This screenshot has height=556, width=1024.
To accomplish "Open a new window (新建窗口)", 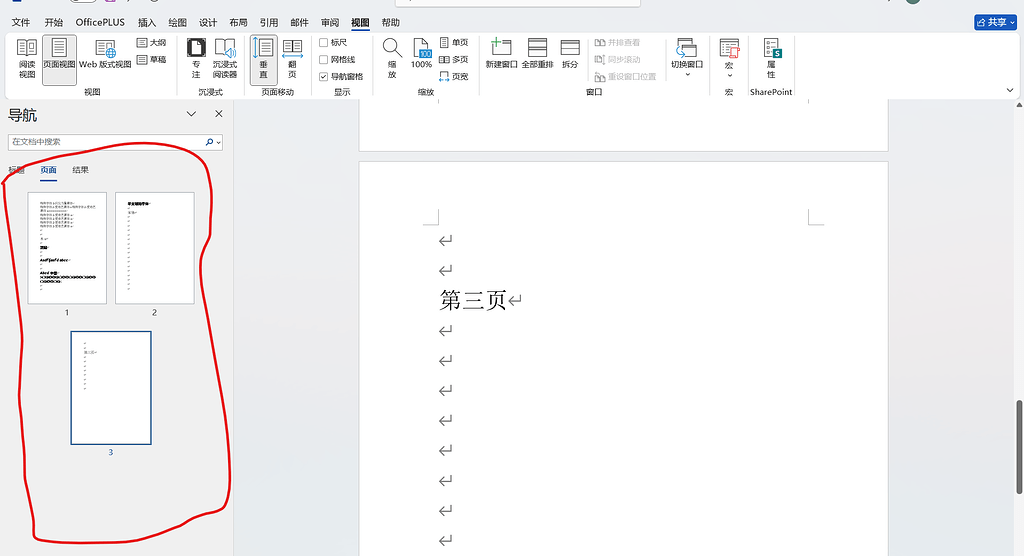I will 502,54.
